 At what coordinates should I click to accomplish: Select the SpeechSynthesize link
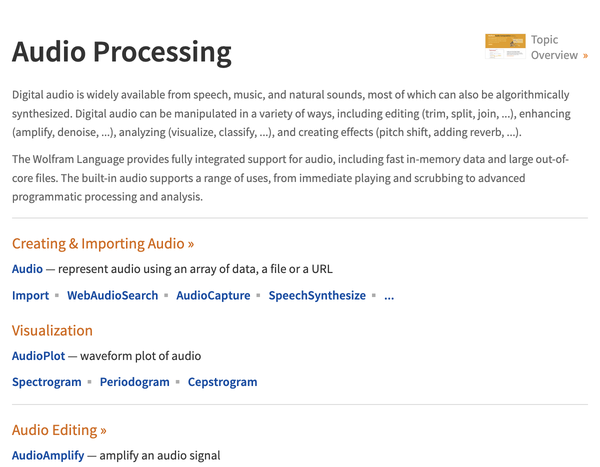coord(317,296)
